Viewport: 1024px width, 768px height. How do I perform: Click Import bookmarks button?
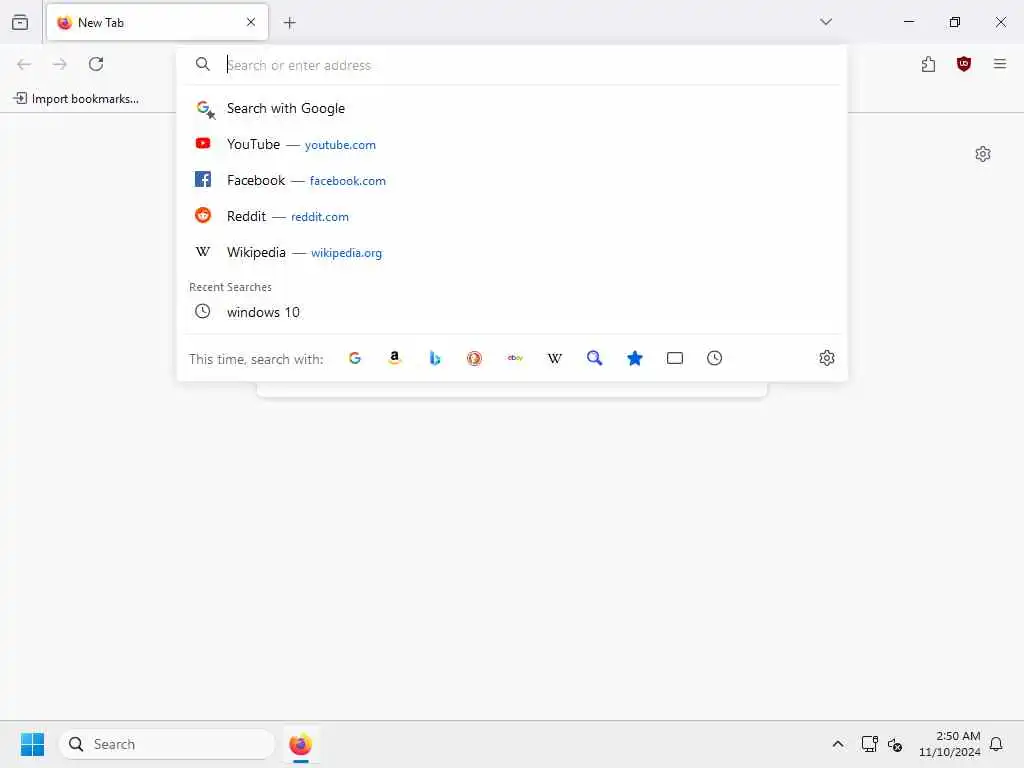[76, 99]
